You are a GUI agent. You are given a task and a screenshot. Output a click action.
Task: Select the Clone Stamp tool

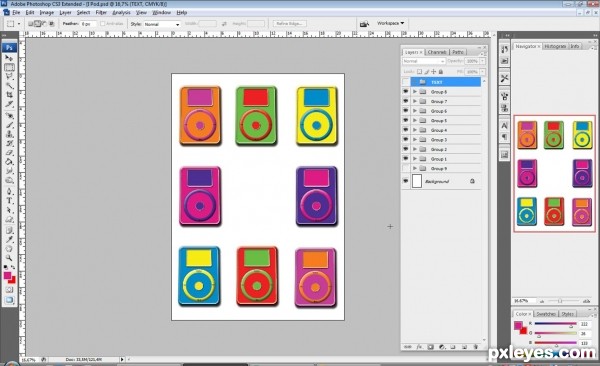click(x=9, y=134)
